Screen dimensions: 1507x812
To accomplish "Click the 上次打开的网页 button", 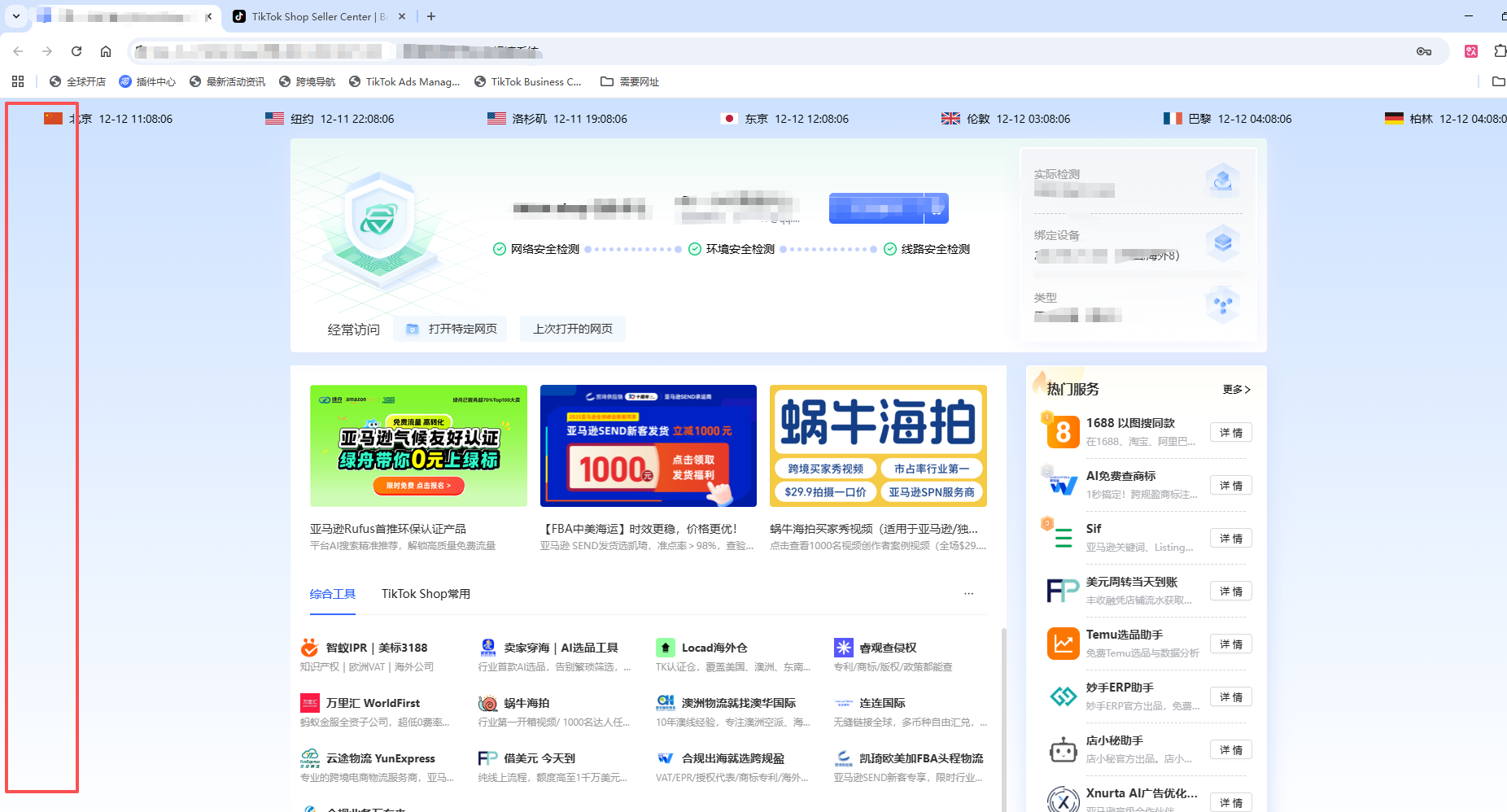I will [x=573, y=329].
